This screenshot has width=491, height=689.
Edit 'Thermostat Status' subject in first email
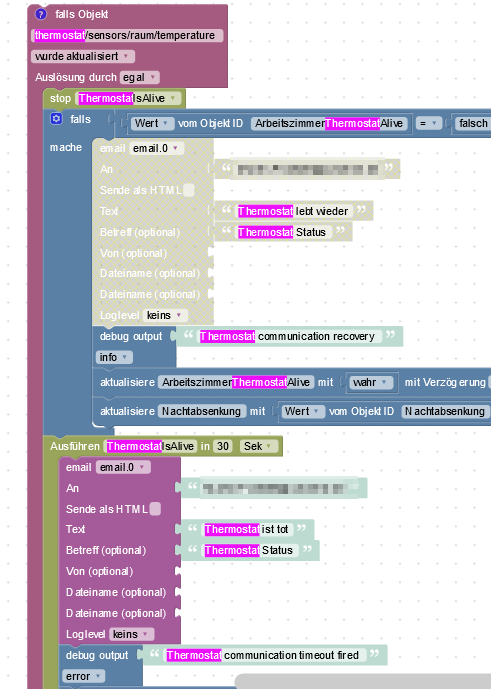(x=283, y=232)
